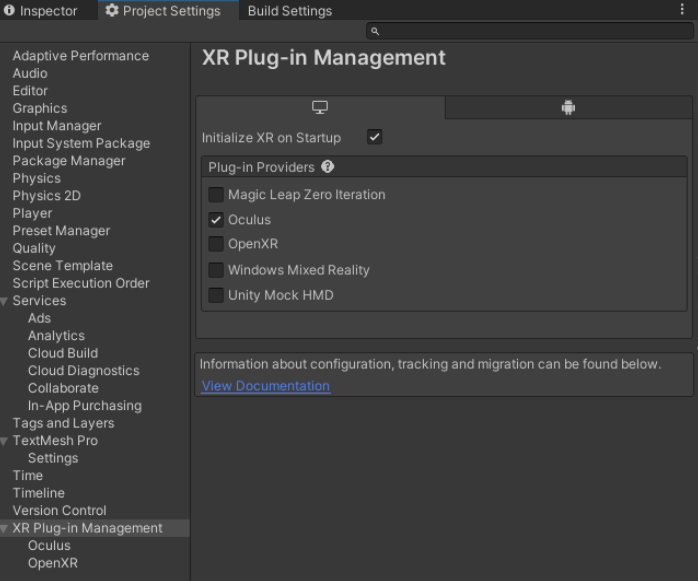Check the Unity Mock HMD provider
698x581 pixels.
click(216, 295)
